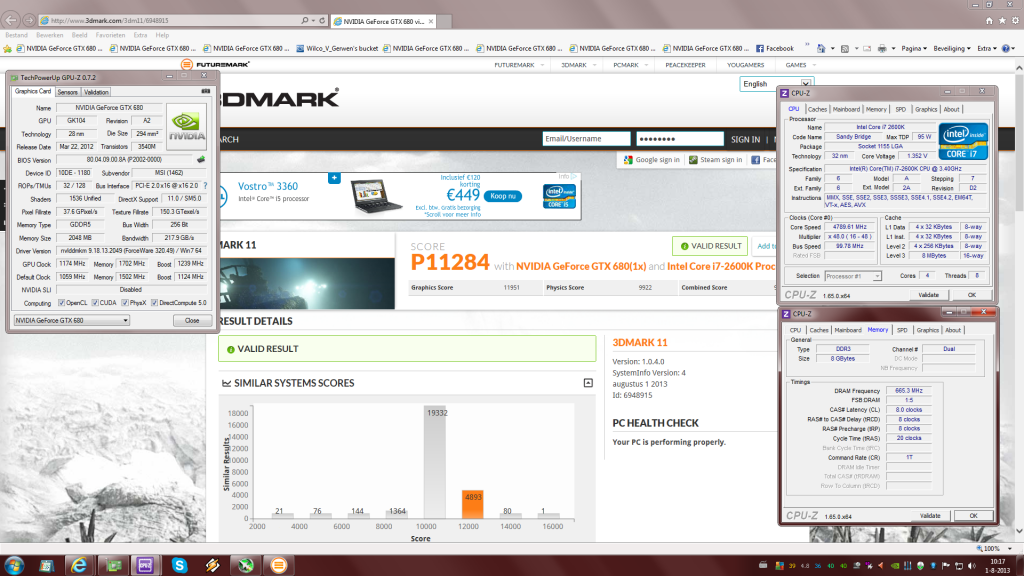Click the Home icon beside the Favorites star
This screenshot has width=1024, height=576.
989,21
